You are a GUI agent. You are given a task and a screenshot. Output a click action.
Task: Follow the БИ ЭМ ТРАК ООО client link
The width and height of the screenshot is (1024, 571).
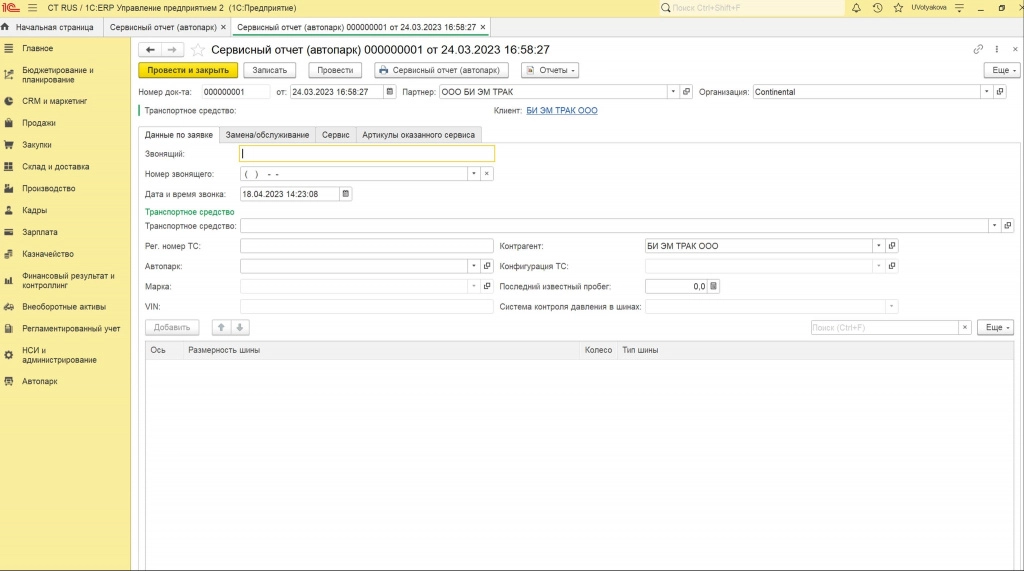tap(561, 111)
